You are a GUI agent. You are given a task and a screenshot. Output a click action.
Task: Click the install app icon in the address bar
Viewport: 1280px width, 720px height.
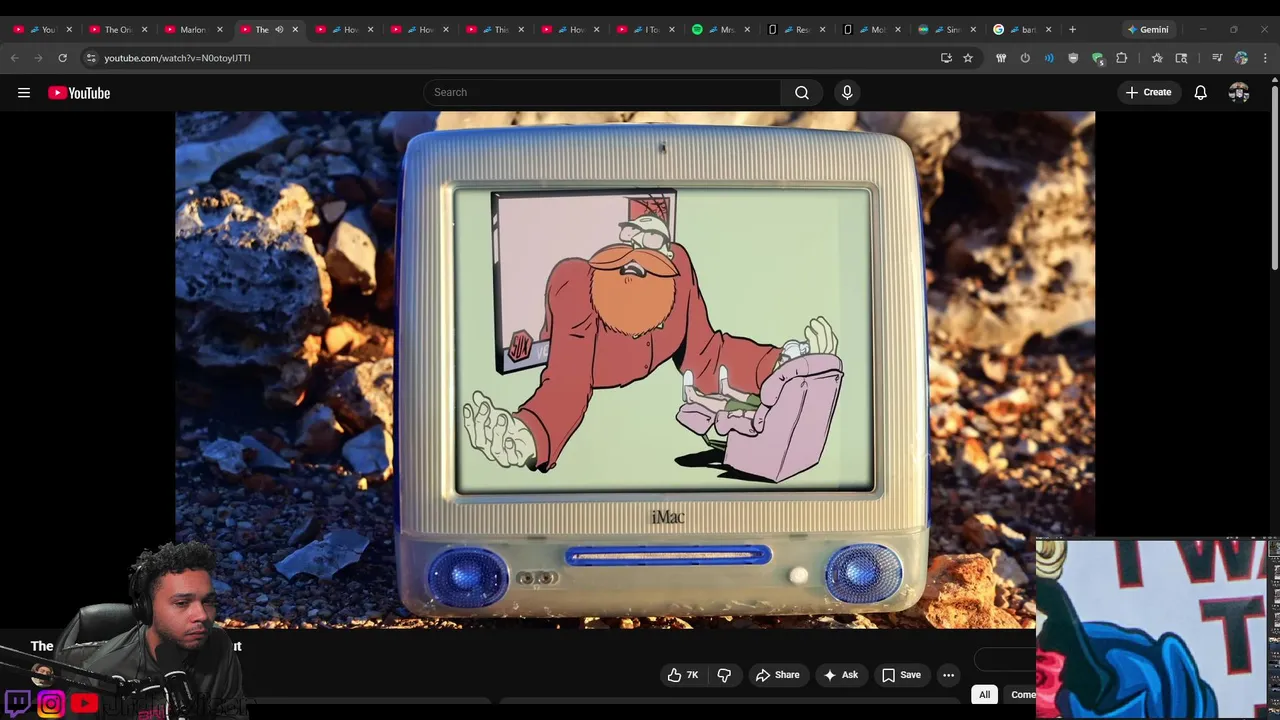(946, 58)
